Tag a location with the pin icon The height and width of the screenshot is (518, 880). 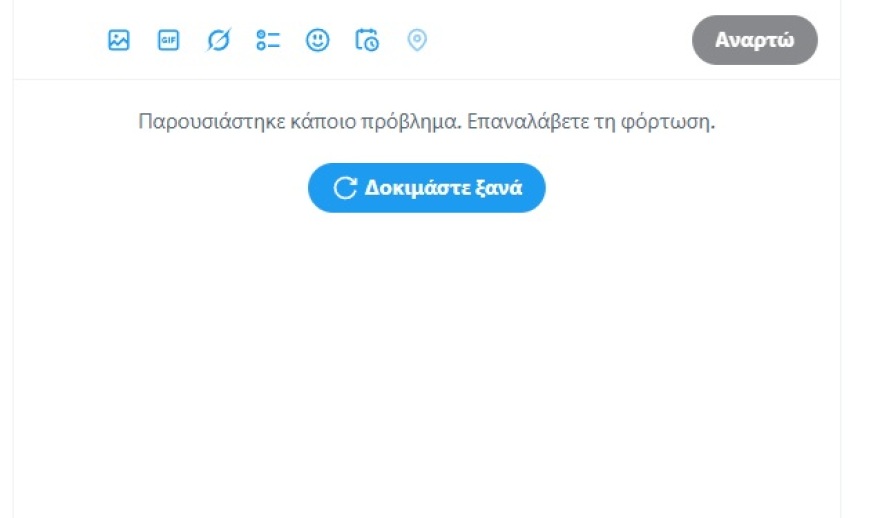417,40
